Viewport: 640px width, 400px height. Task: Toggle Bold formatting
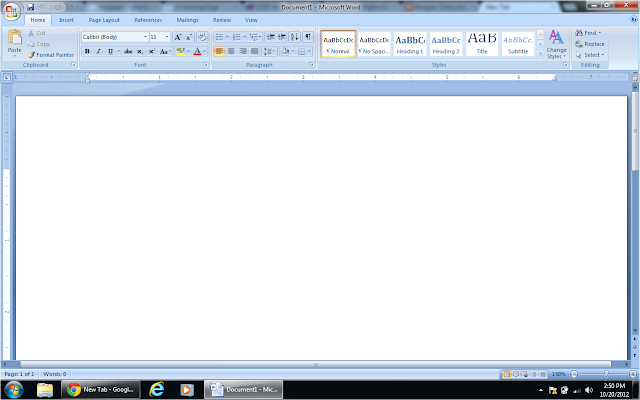pyautogui.click(x=87, y=51)
